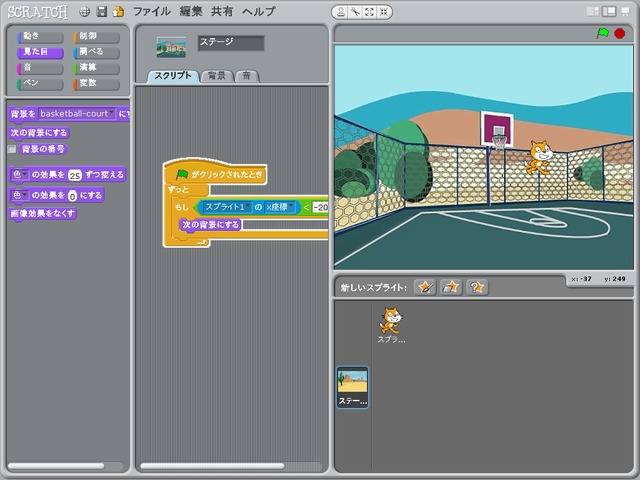Open the ペン block category

click(40, 83)
